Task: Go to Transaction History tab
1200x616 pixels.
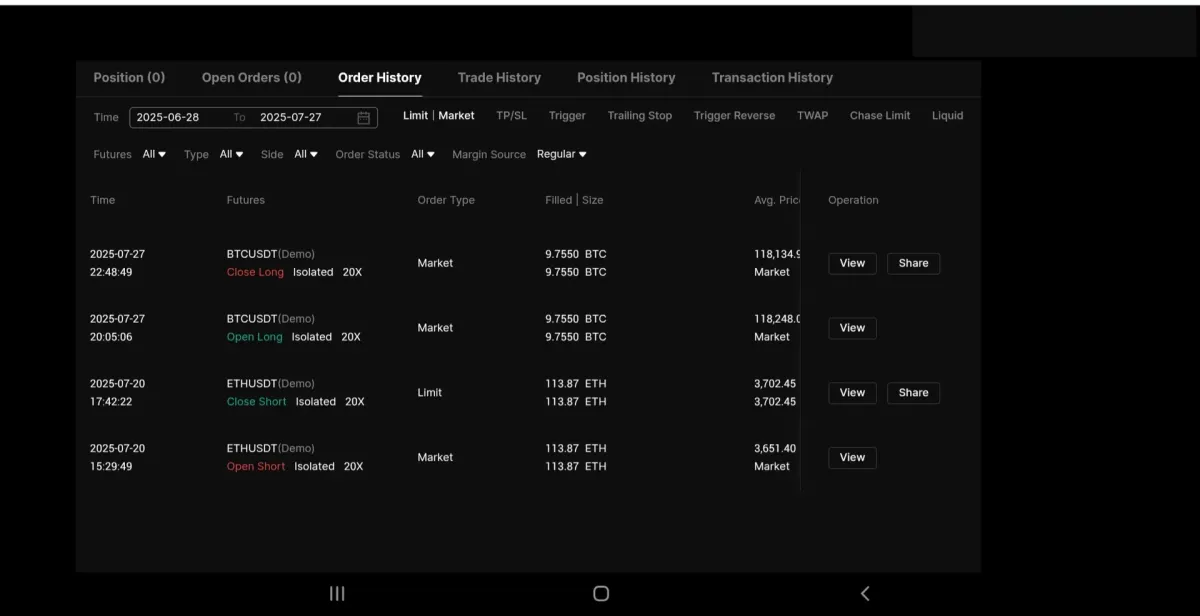Action: (772, 78)
